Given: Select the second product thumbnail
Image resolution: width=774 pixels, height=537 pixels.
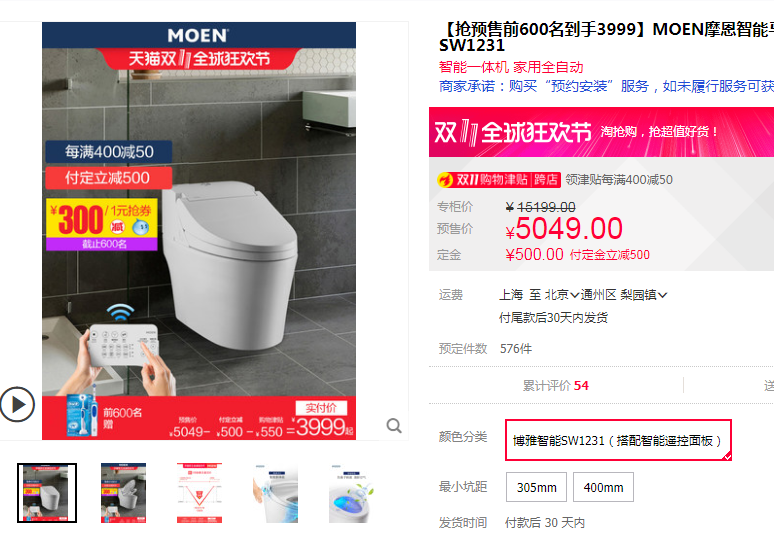Looking at the screenshot, I should [123, 493].
